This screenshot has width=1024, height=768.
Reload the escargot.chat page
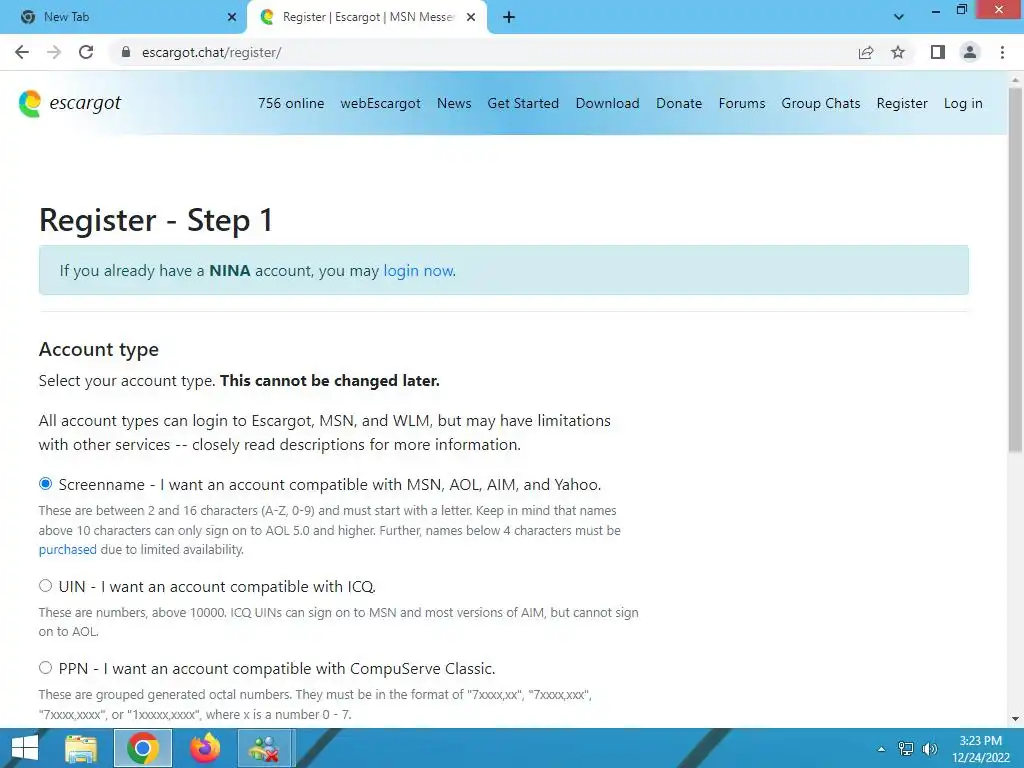point(86,52)
